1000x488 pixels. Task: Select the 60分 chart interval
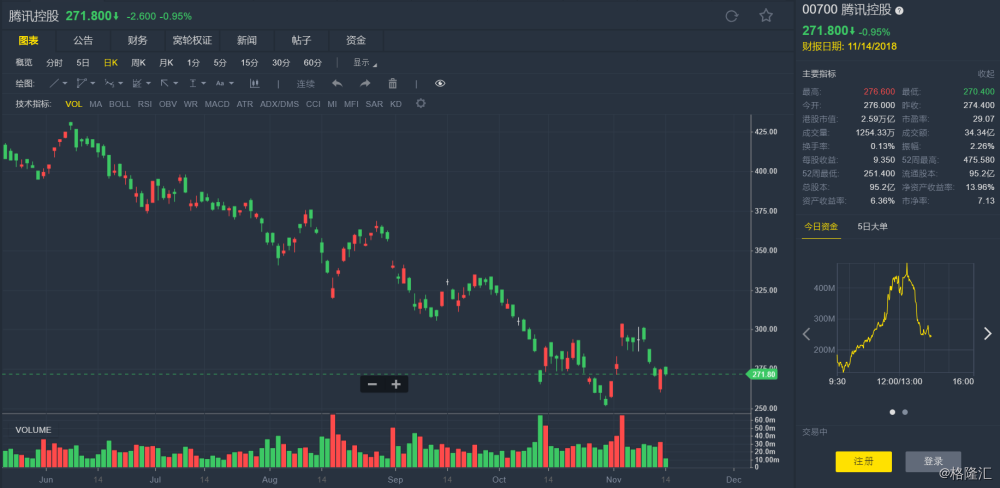click(312, 63)
